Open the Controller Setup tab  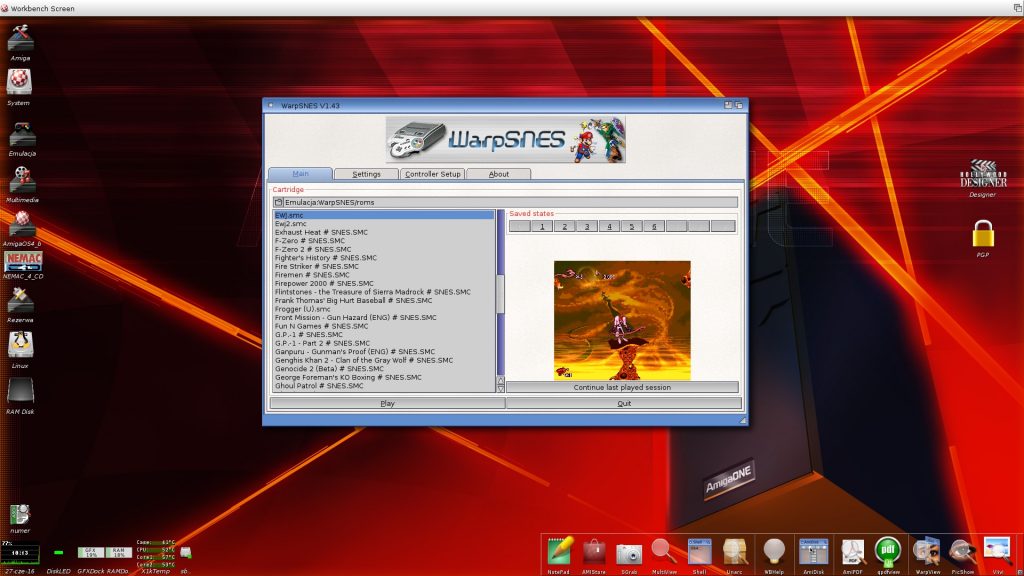click(432, 174)
